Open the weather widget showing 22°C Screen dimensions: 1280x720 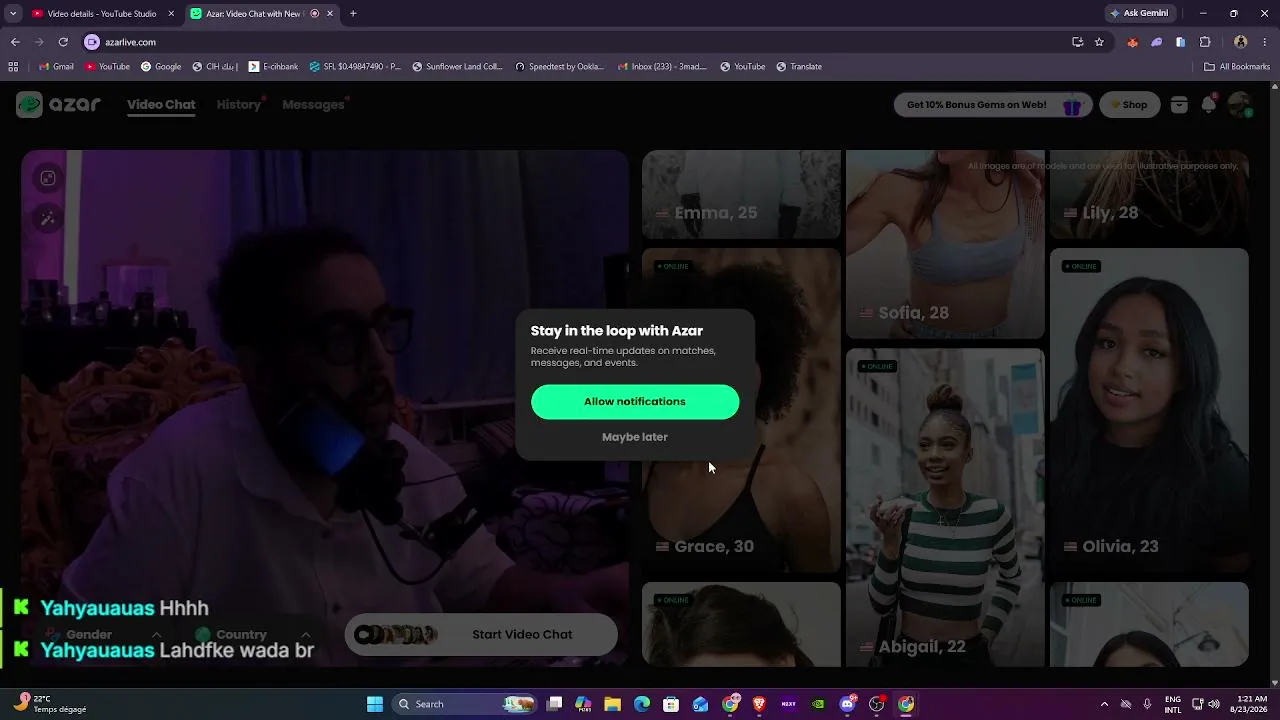coord(50,704)
